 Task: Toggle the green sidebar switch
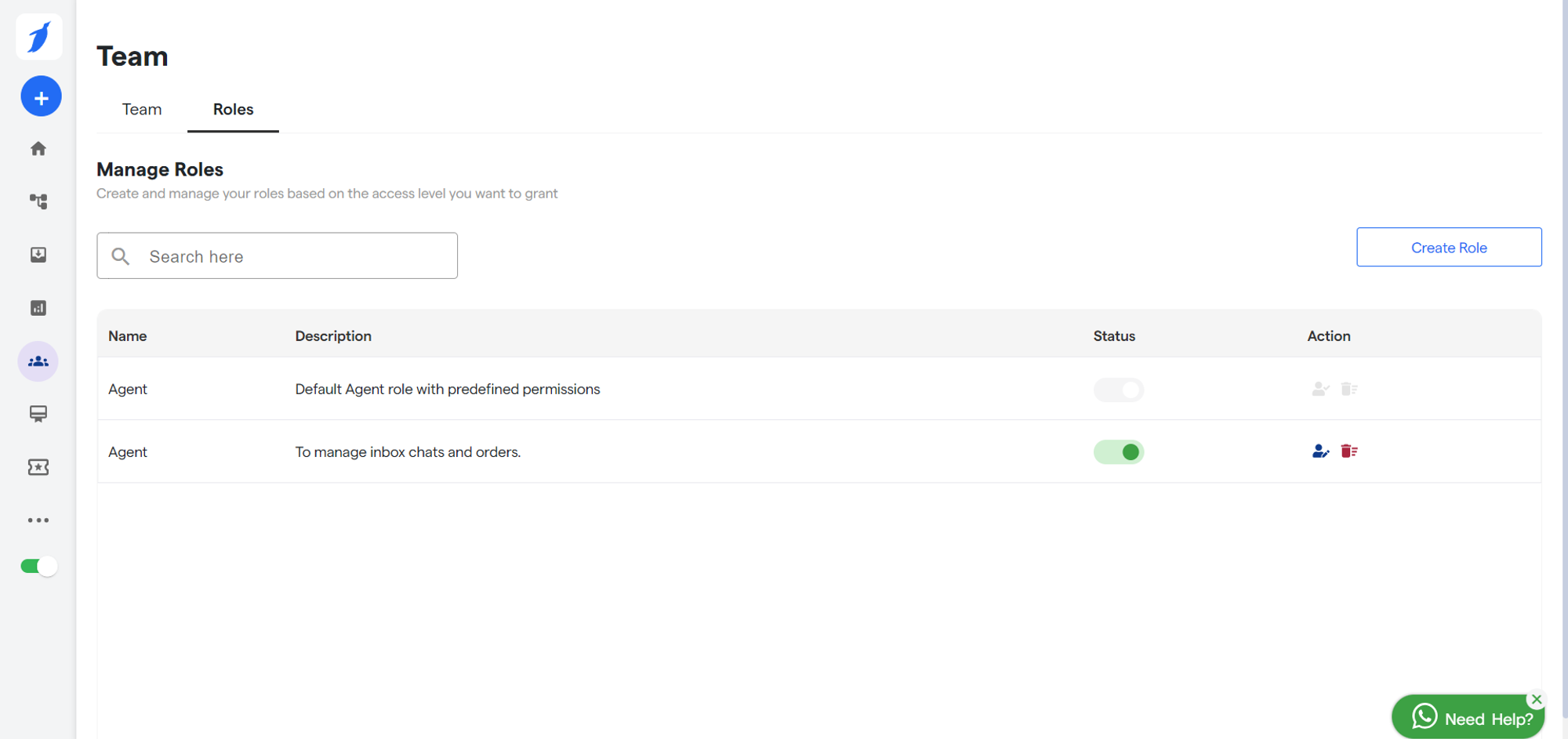coord(38,567)
